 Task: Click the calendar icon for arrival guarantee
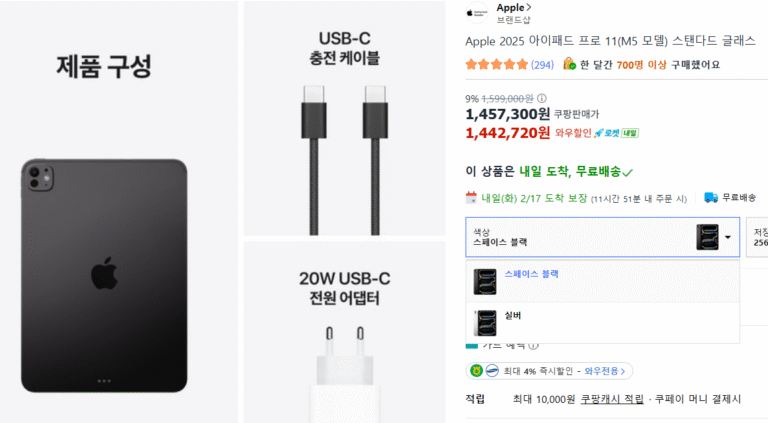coord(471,198)
